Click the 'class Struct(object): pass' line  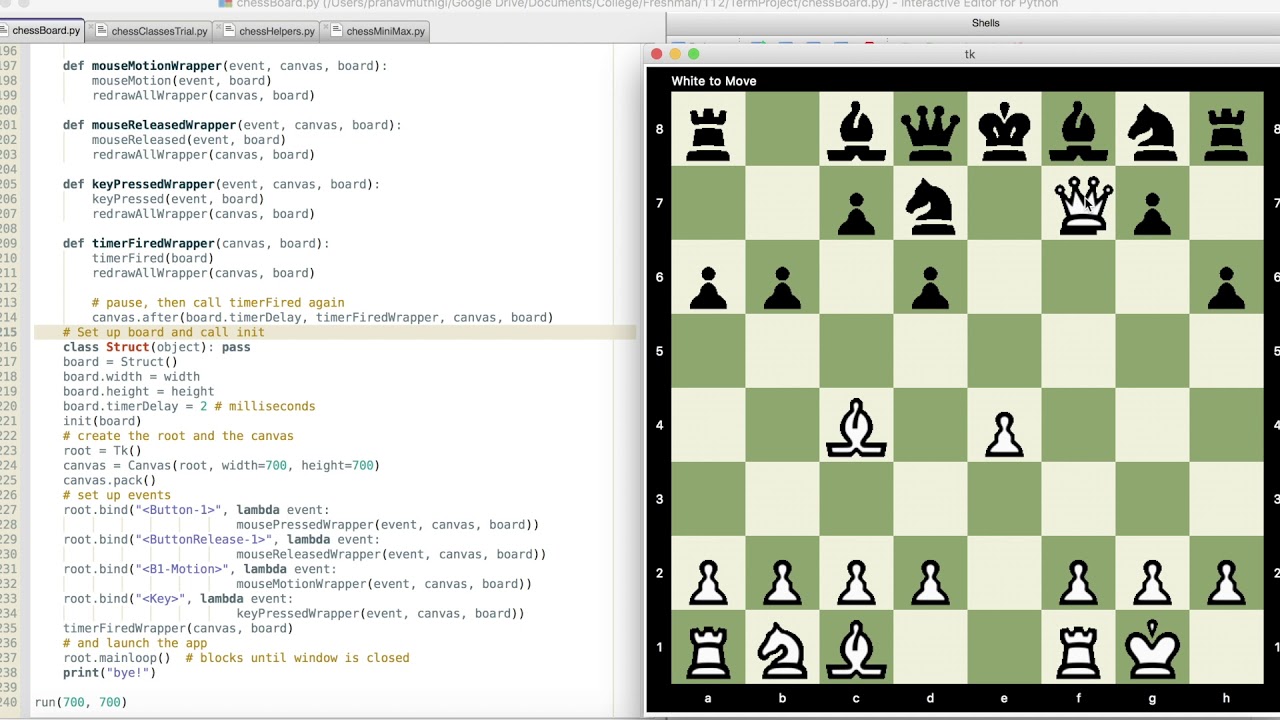[157, 347]
